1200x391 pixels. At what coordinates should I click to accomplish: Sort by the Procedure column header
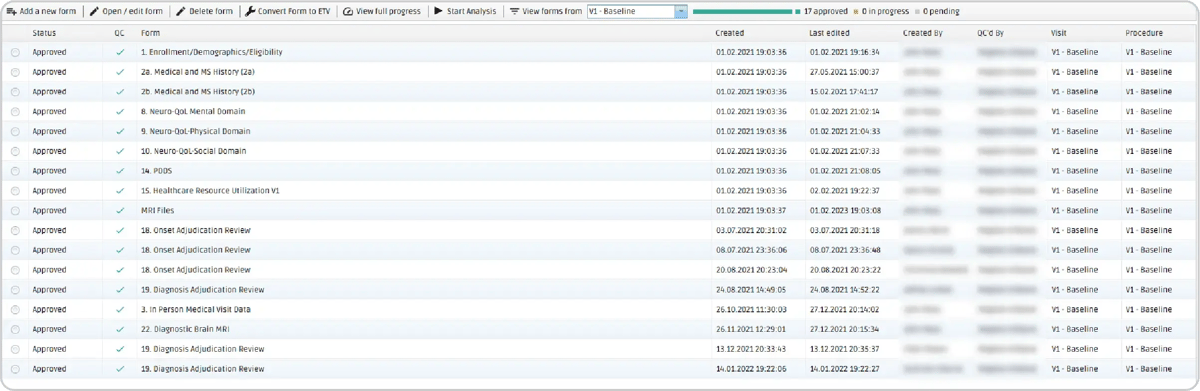coord(1143,33)
